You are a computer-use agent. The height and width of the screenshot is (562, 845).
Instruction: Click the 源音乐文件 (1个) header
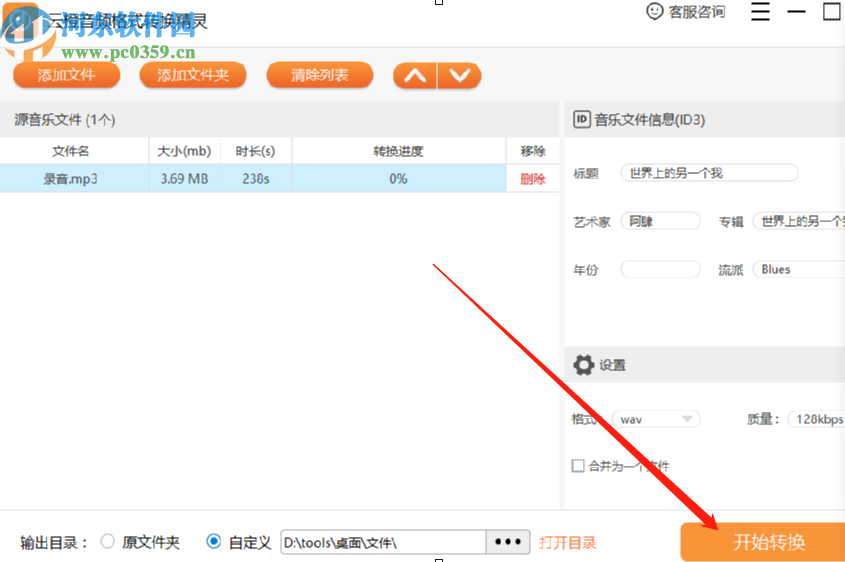(x=65, y=120)
